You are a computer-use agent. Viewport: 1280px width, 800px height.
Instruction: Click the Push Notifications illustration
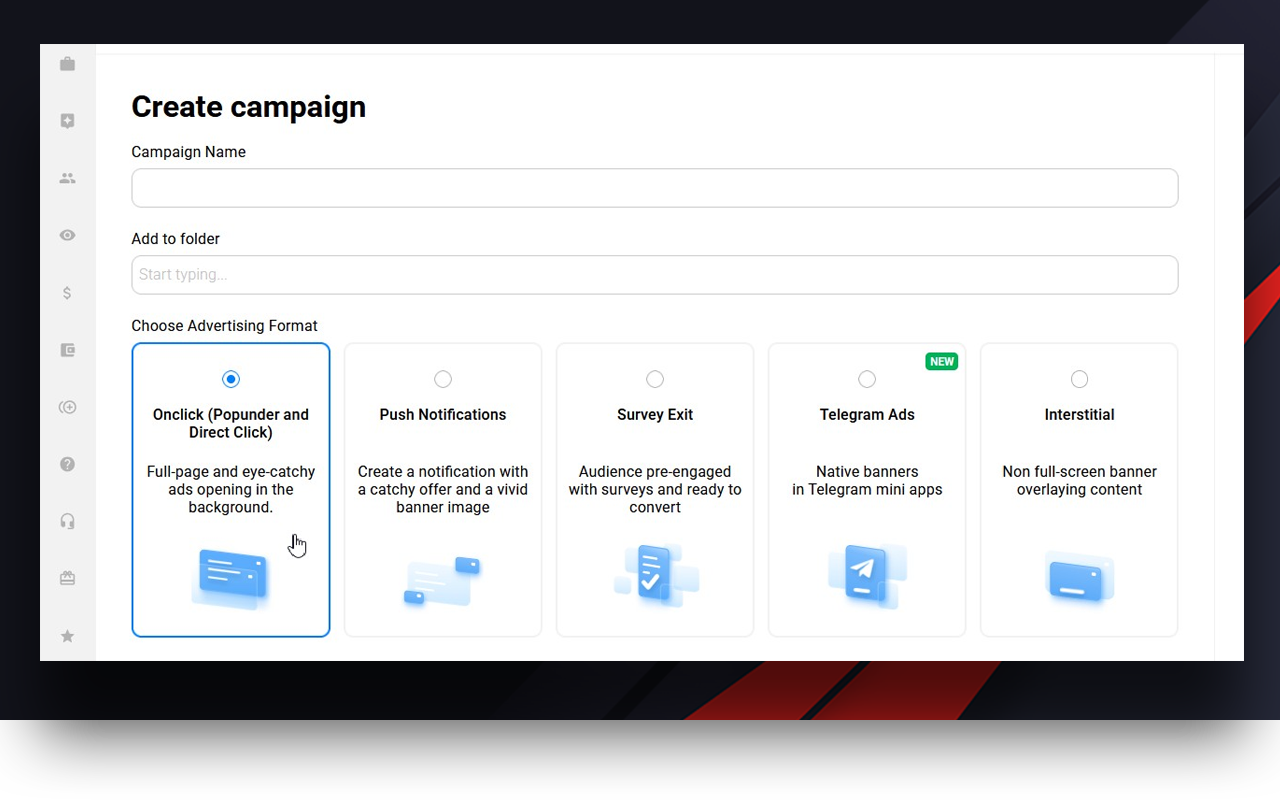[x=443, y=580]
